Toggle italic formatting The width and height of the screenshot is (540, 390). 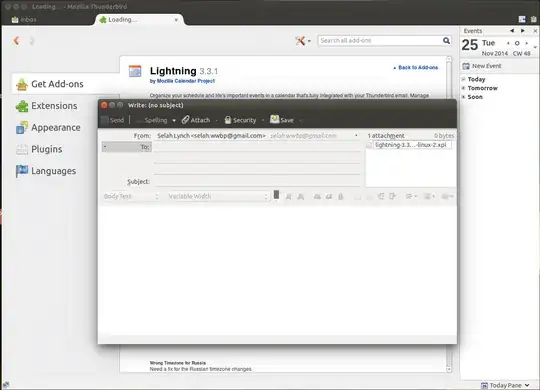(329, 196)
